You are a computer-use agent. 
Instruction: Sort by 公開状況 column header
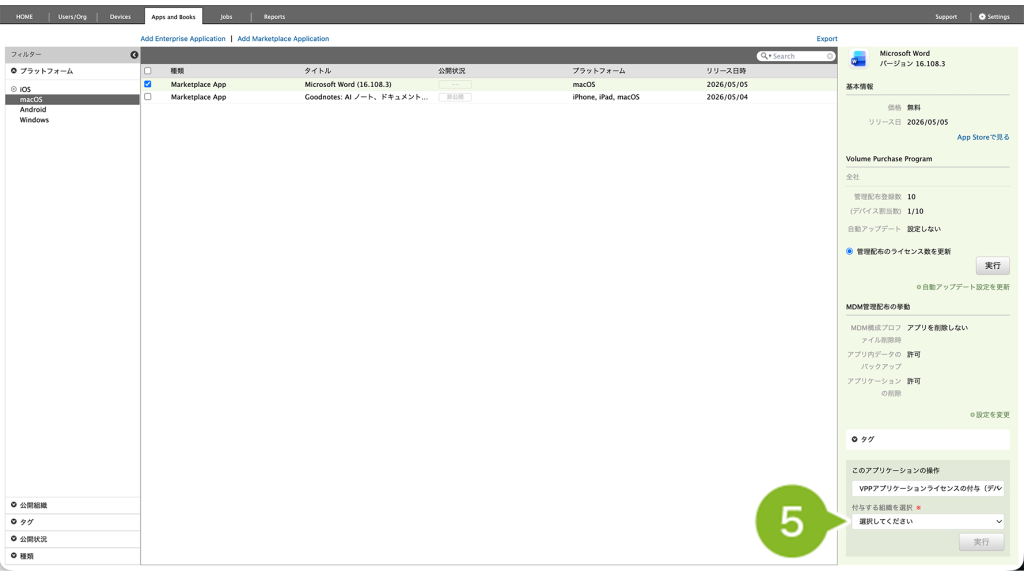coord(451,71)
